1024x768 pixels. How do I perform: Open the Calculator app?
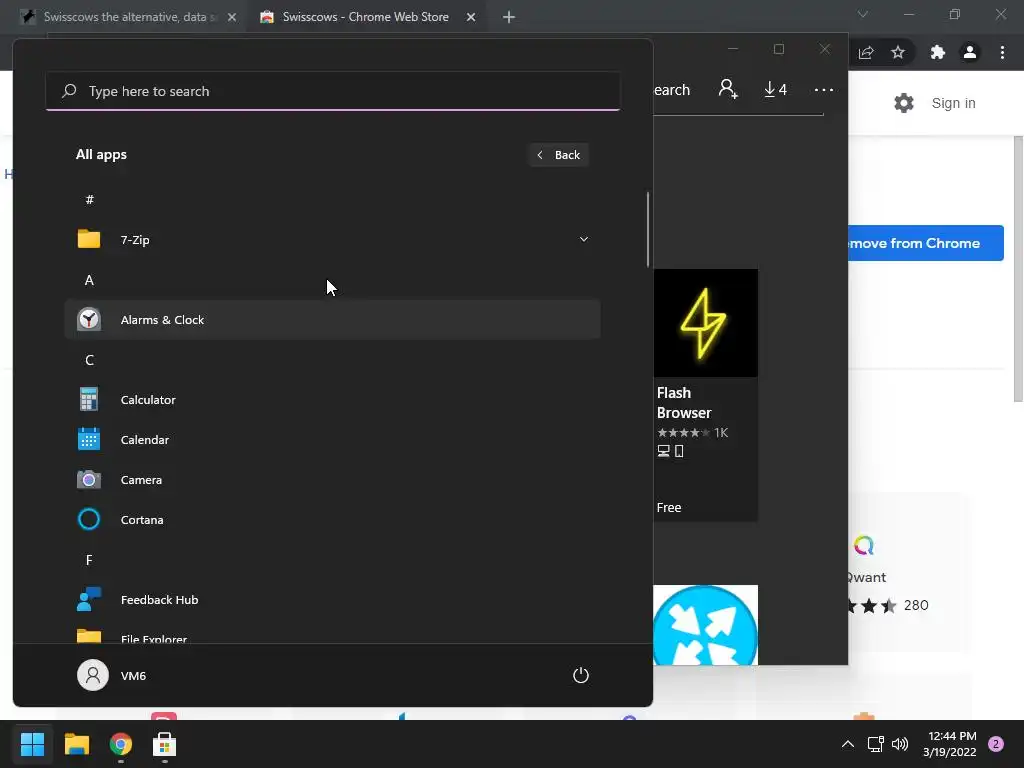(x=332, y=400)
